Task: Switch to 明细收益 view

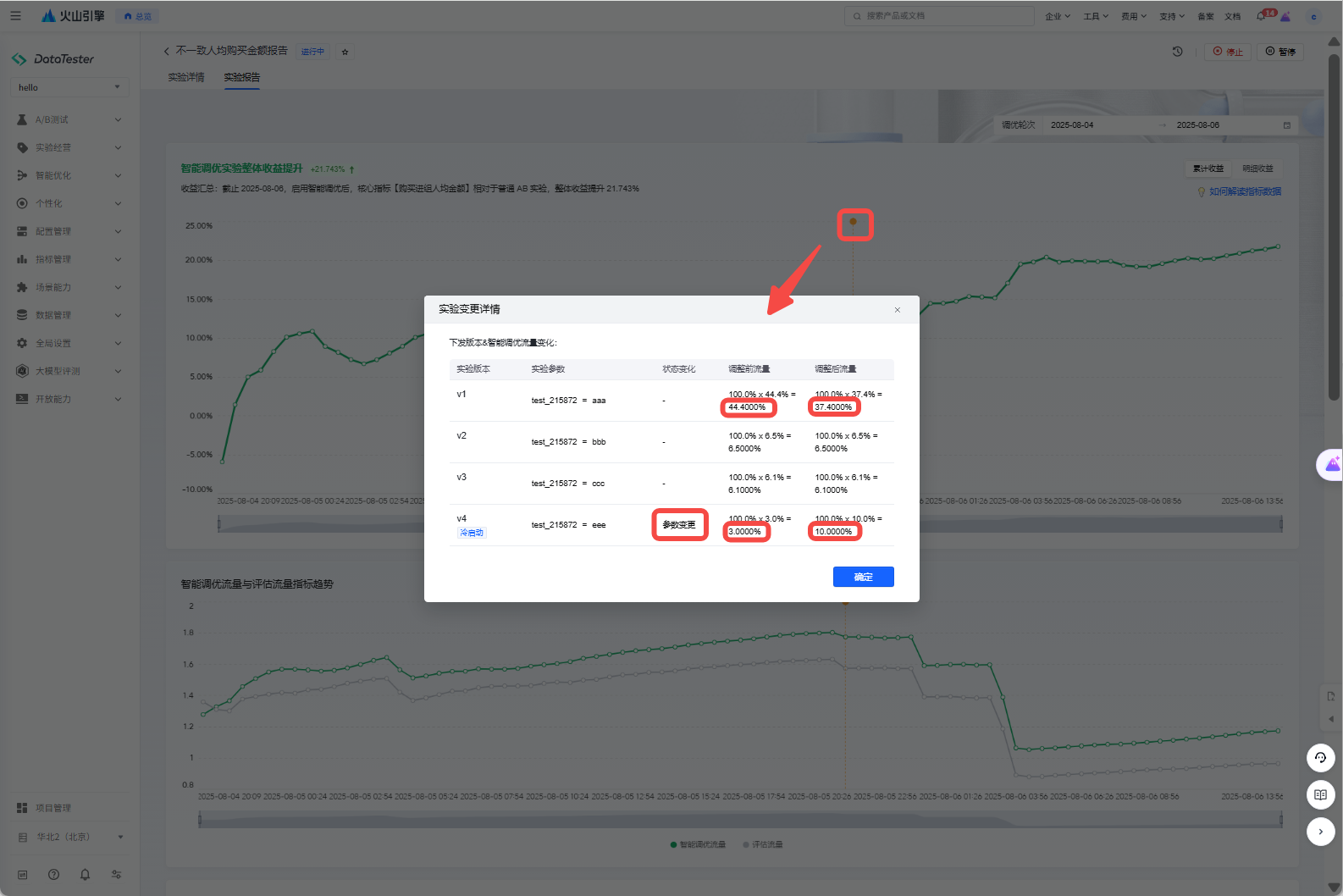Action: tap(1257, 169)
